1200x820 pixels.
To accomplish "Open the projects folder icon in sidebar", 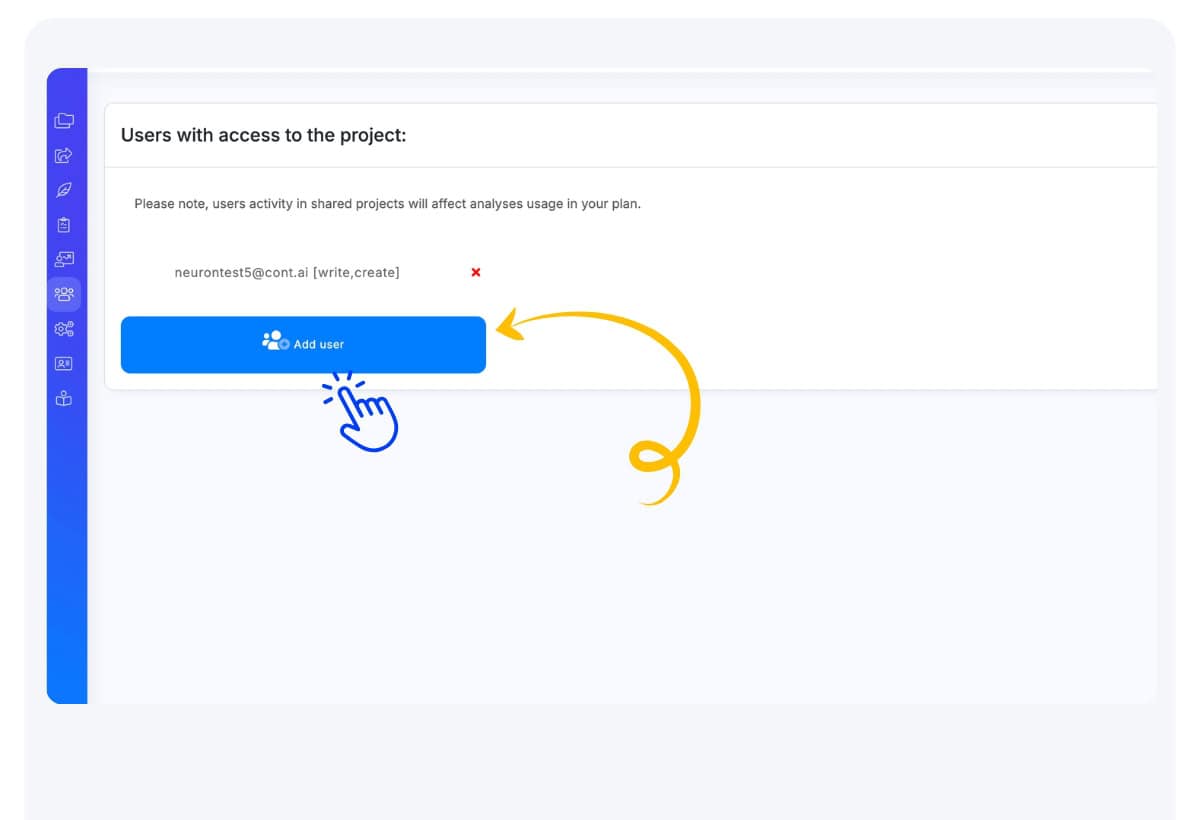I will [x=64, y=121].
